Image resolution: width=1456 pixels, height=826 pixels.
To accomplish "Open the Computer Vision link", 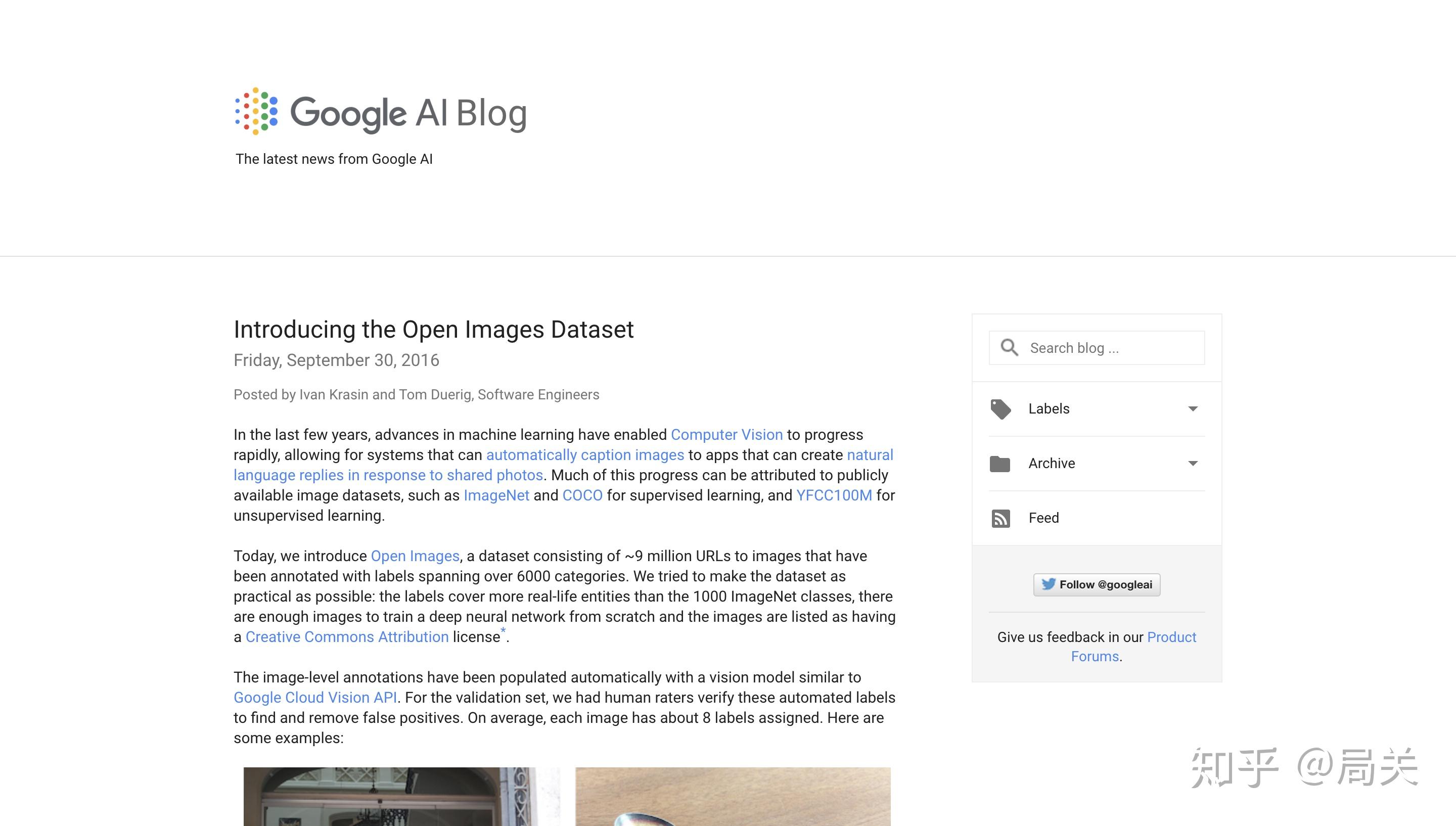I will [726, 435].
